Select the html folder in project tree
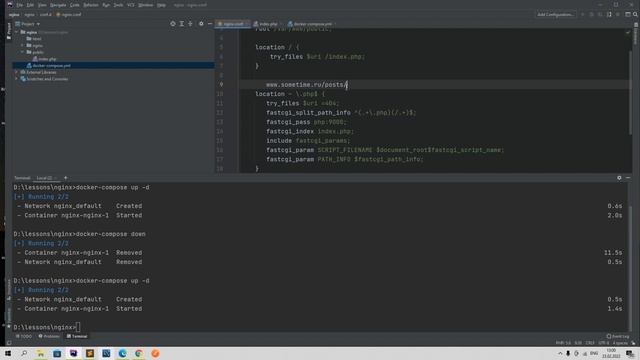 point(34,39)
